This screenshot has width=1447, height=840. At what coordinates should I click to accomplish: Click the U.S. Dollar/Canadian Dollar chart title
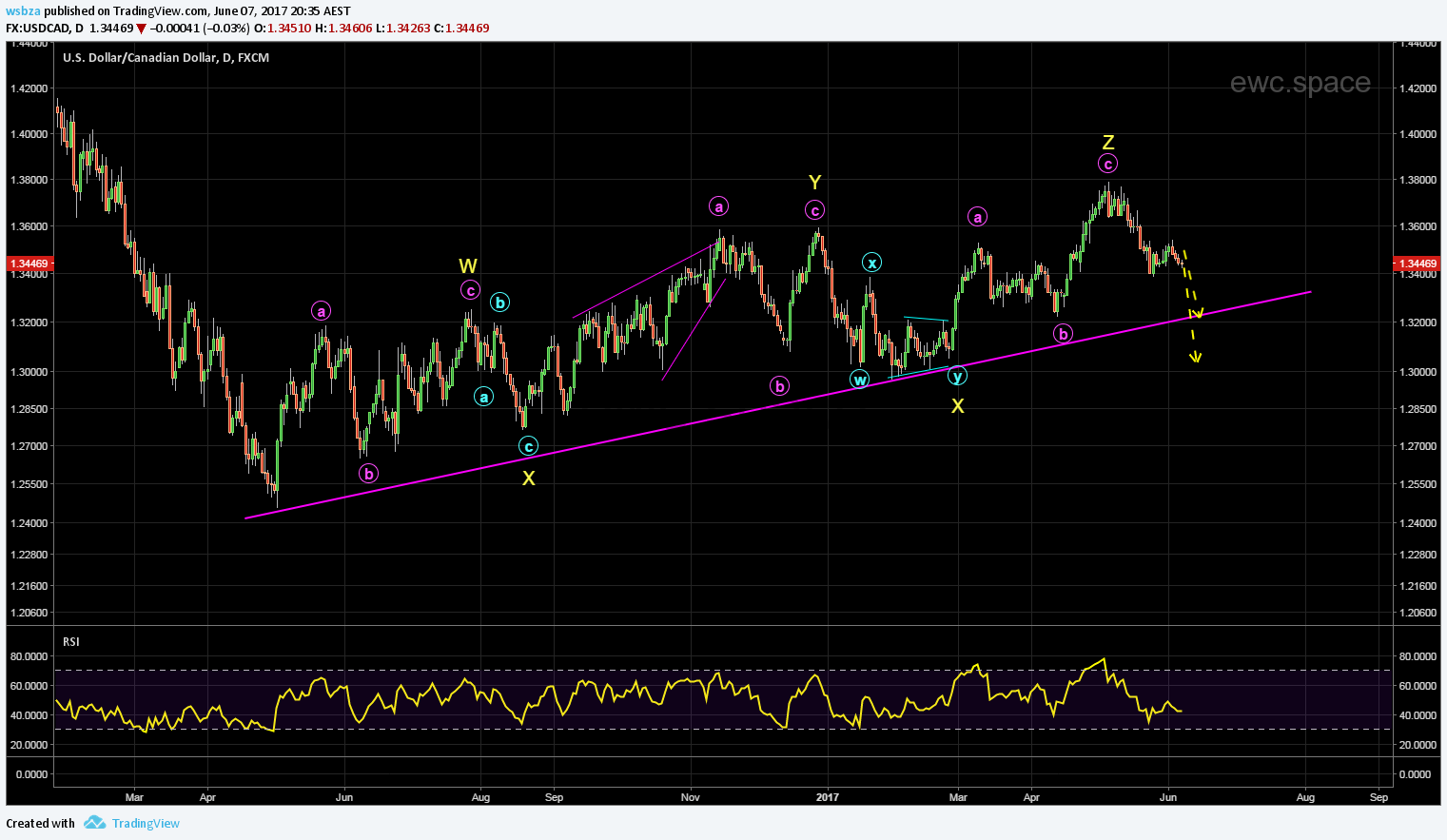(x=166, y=58)
